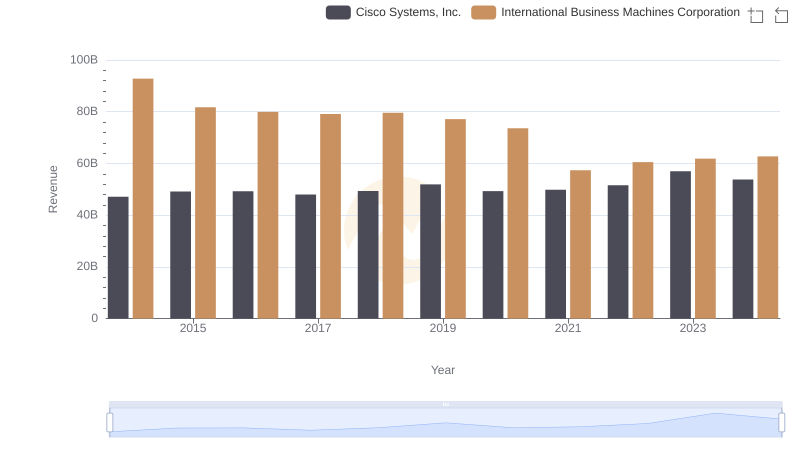The width and height of the screenshot is (800, 461).
Task: Click the IBM bar above 2021
Action: (580, 244)
